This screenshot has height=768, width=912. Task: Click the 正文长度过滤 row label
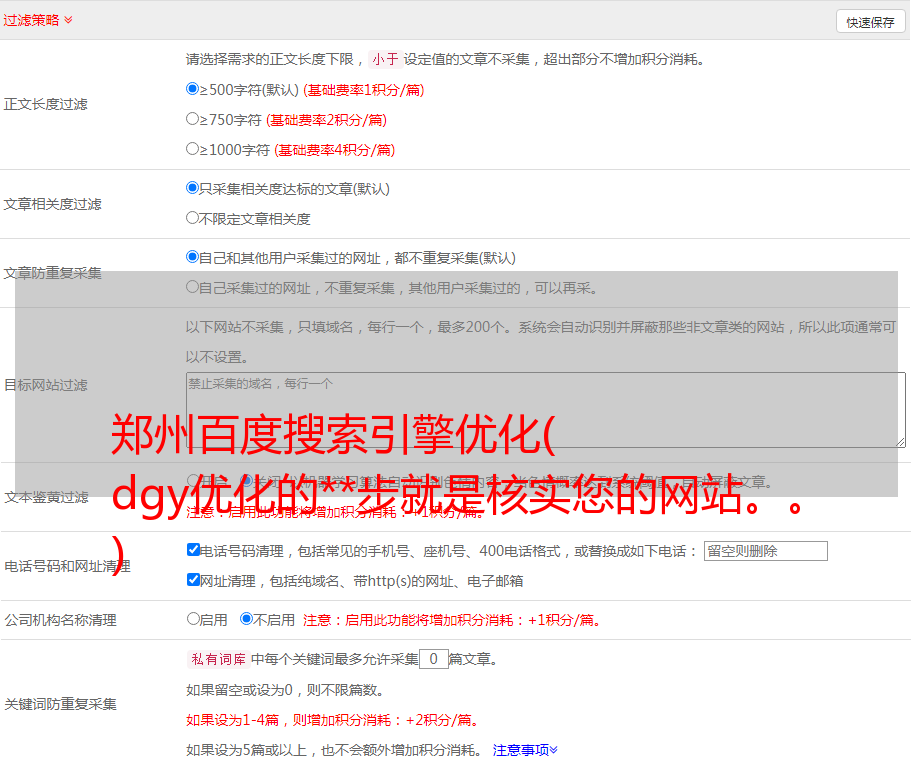(45, 104)
